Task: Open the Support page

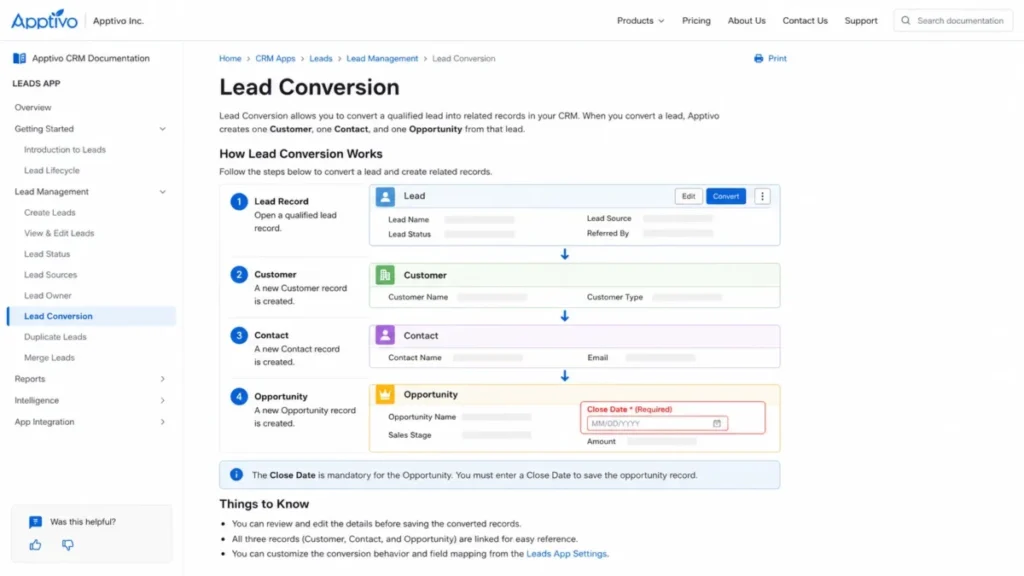Action: [x=861, y=20]
